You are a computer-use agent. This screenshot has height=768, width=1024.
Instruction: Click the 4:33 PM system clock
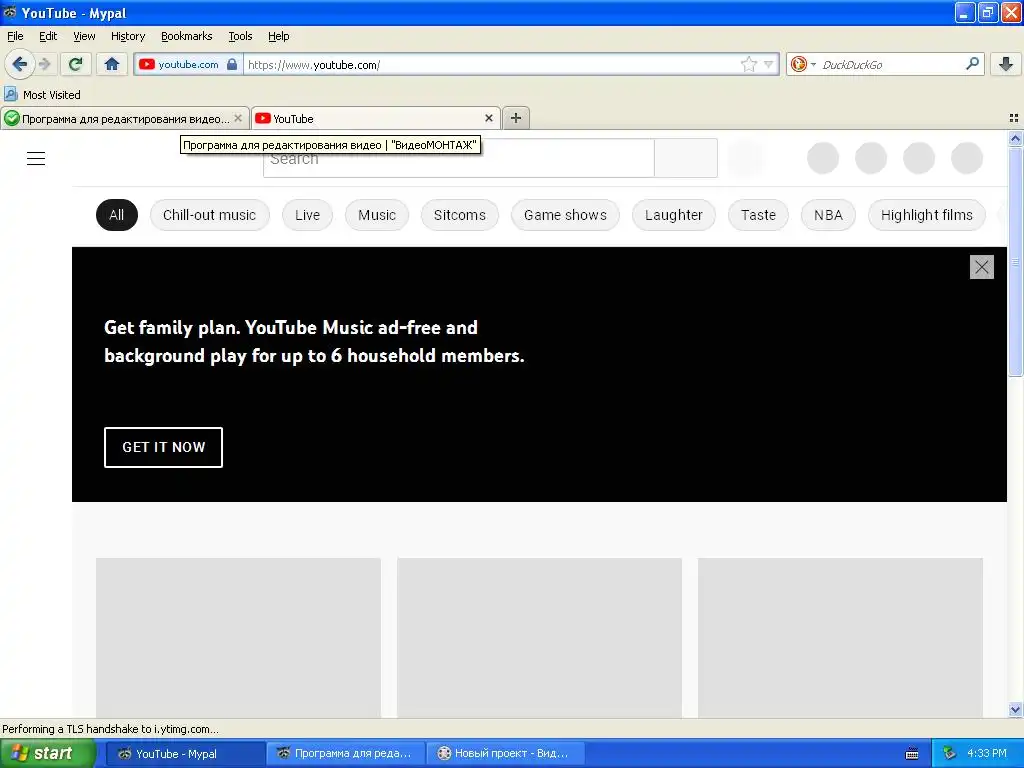[987, 754]
